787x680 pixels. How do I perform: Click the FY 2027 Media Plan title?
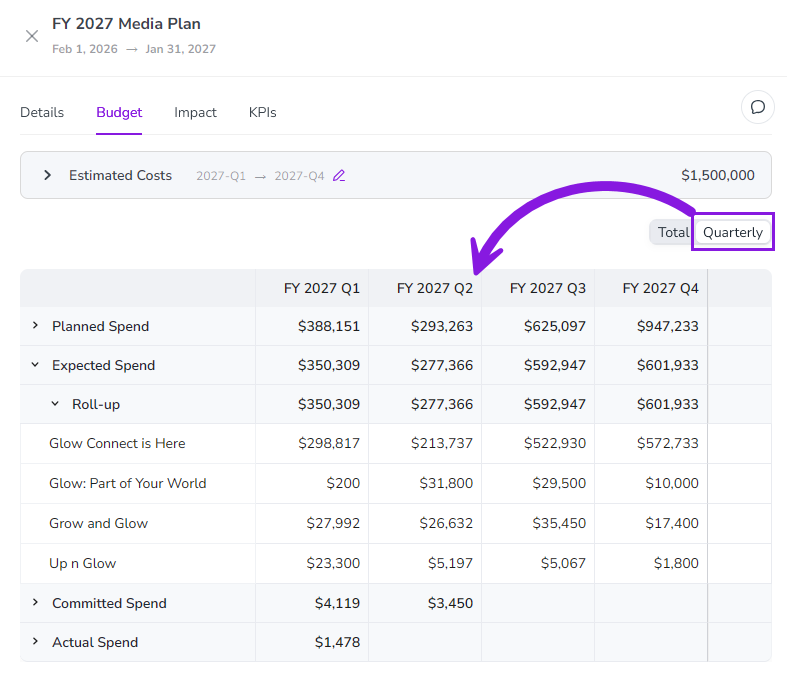point(126,24)
